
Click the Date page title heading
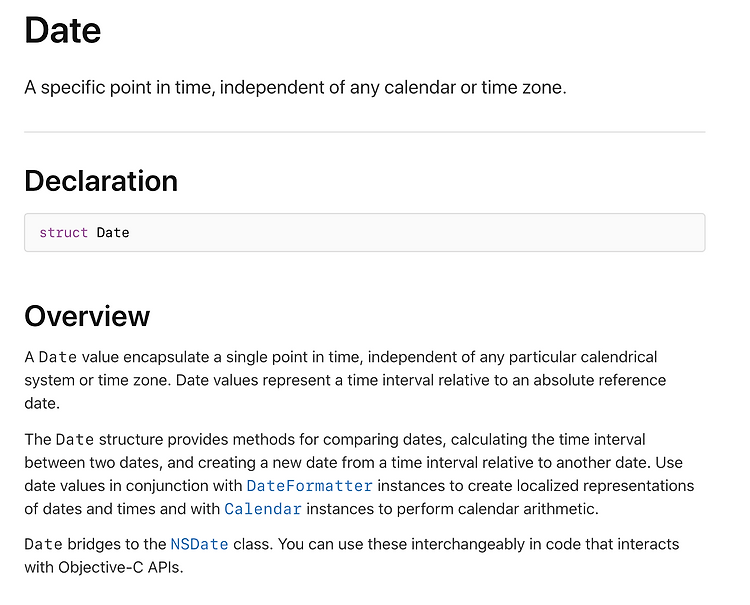(63, 31)
